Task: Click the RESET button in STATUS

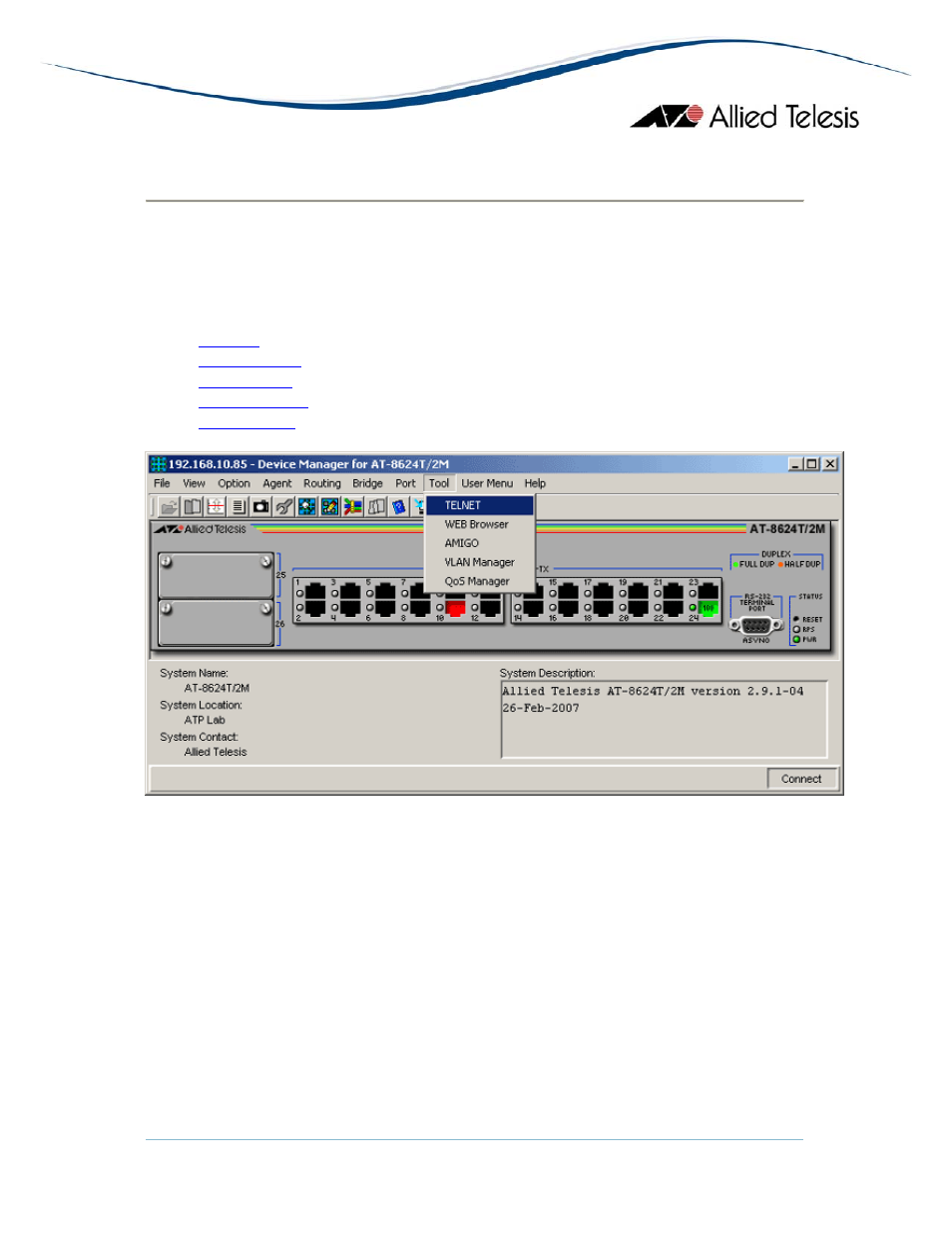Action: pos(796,619)
